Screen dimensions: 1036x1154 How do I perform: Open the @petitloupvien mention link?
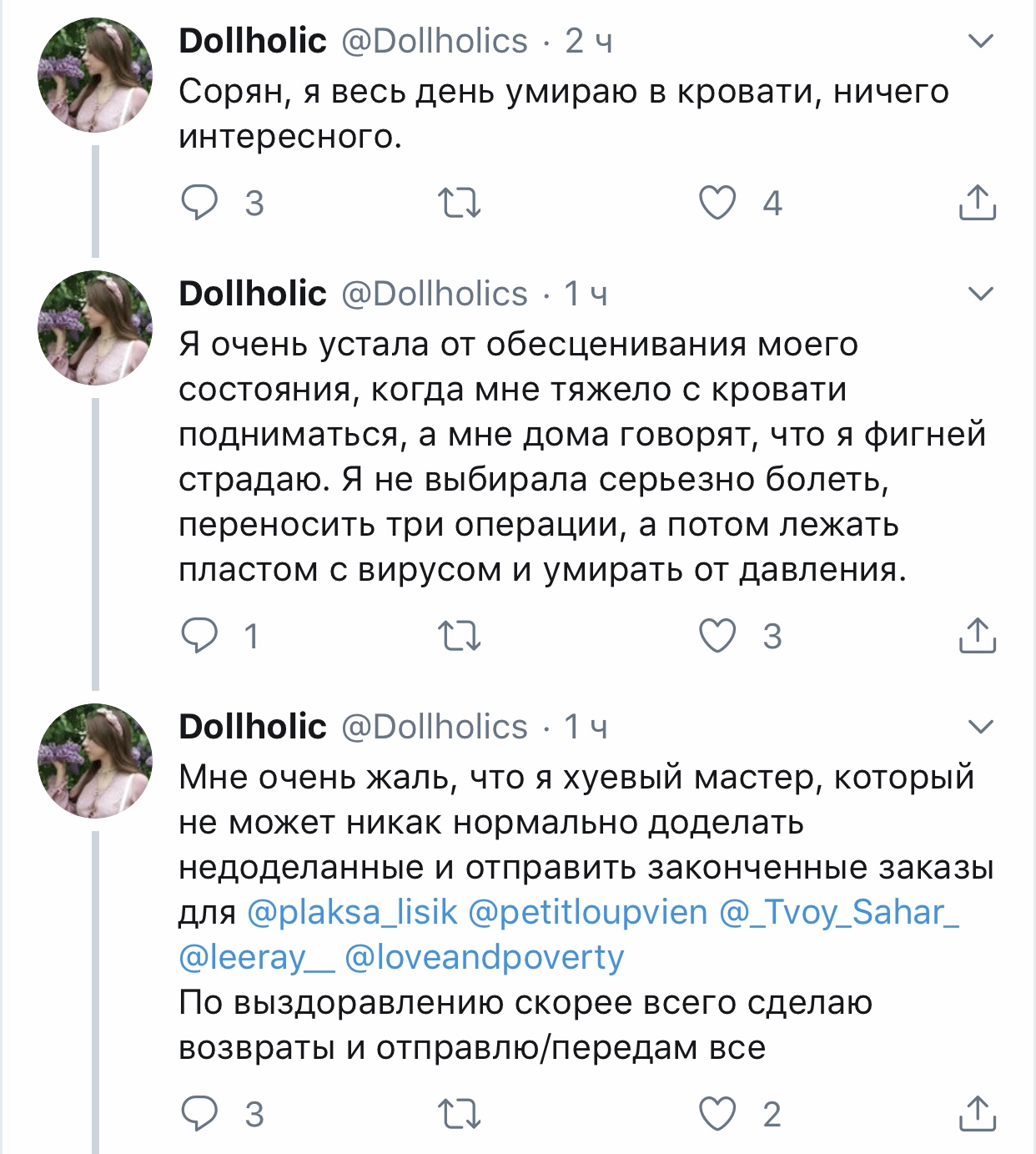click(x=587, y=912)
